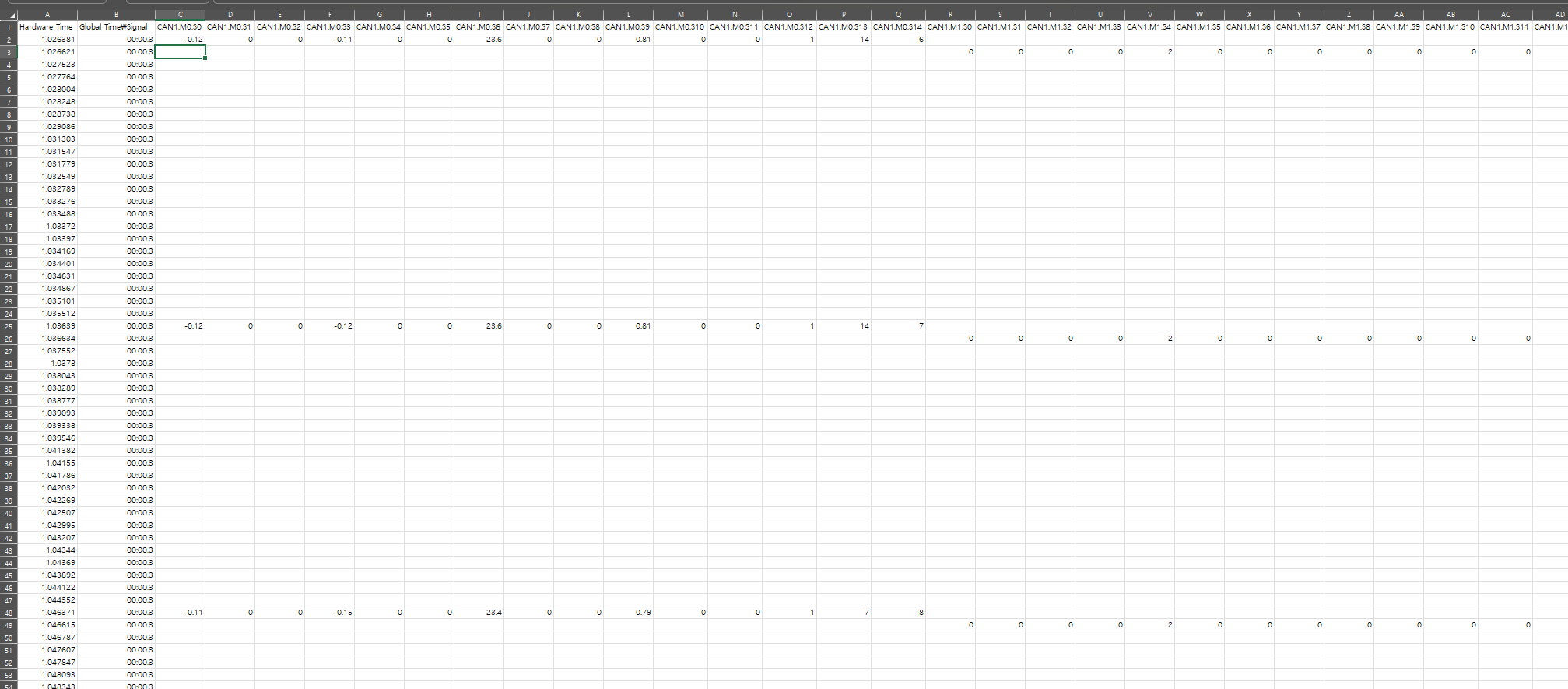The width and height of the screenshot is (1568, 689).
Task: Click the 8 in column Q row 48
Action: point(899,613)
